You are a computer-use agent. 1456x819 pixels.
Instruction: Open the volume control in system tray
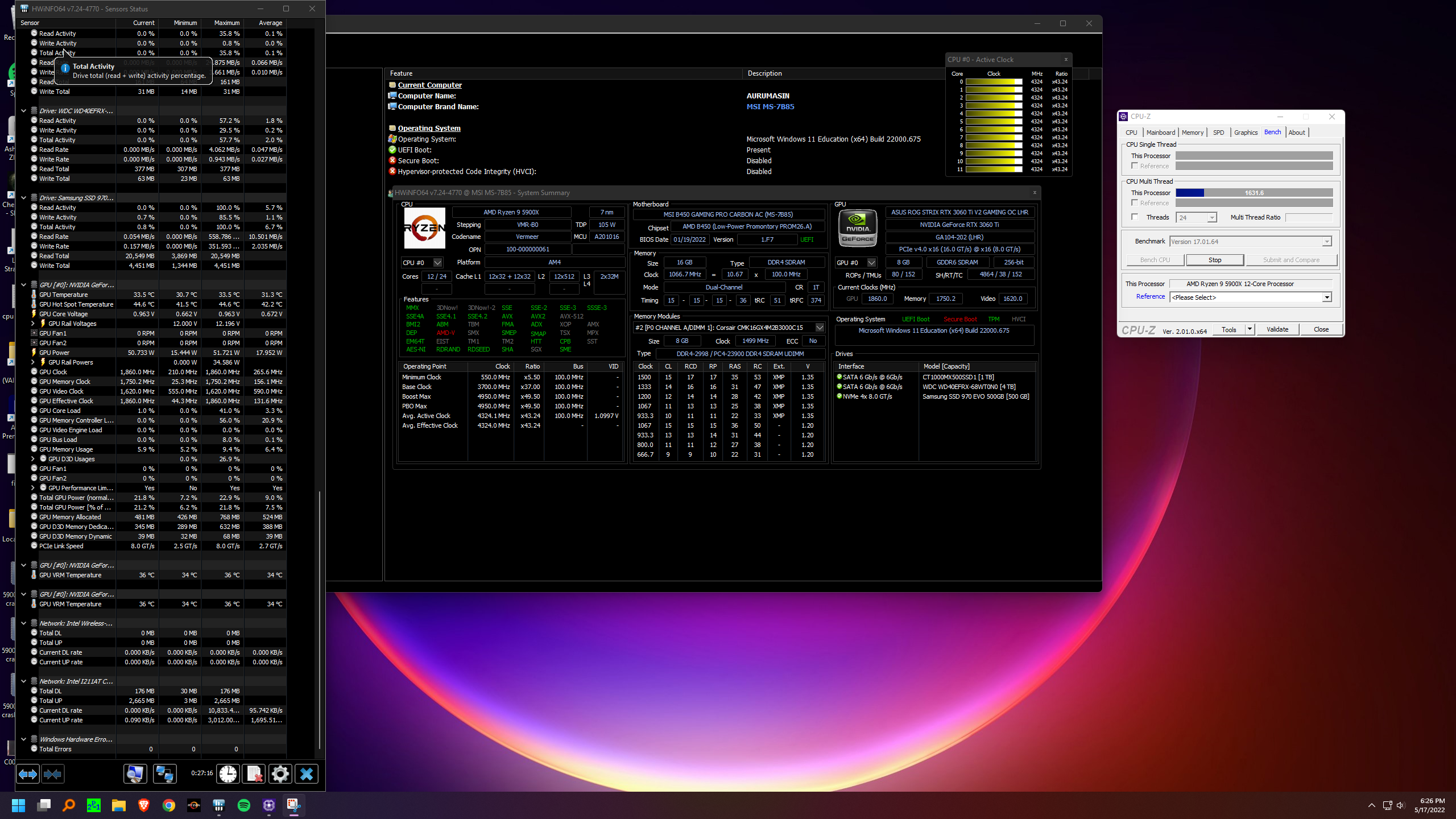click(x=1400, y=805)
